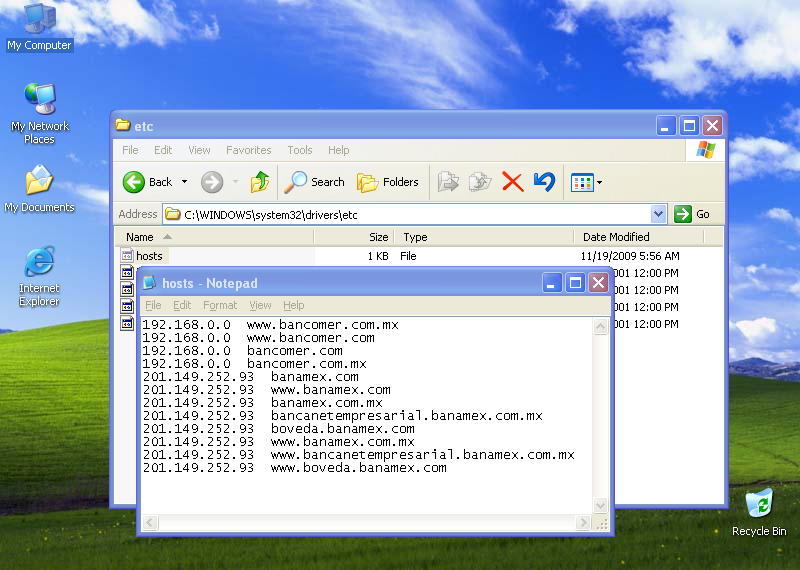
Task: Open View menu in Notepad
Action: pyautogui.click(x=260, y=305)
